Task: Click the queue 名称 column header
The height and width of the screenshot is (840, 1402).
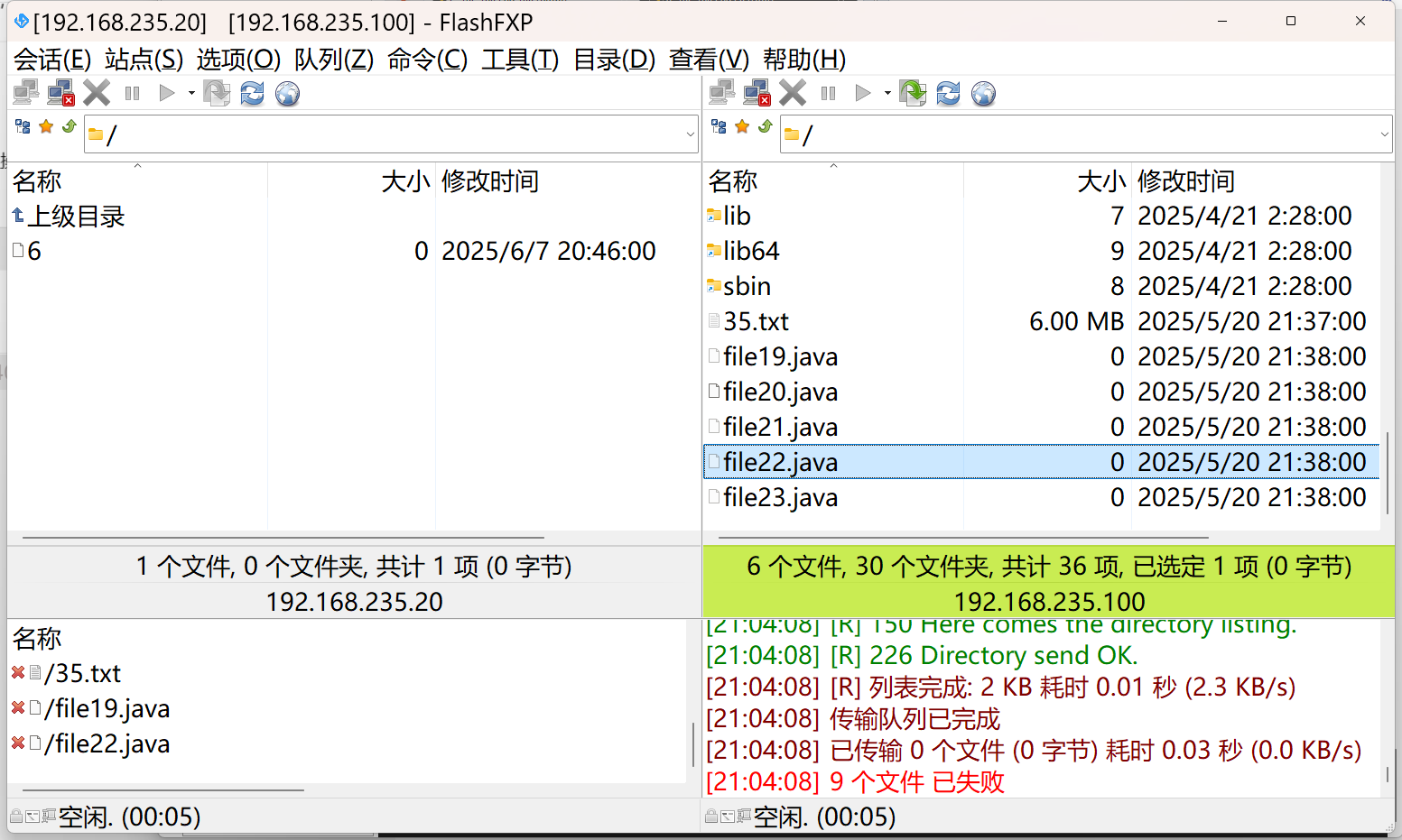Action: [37, 638]
